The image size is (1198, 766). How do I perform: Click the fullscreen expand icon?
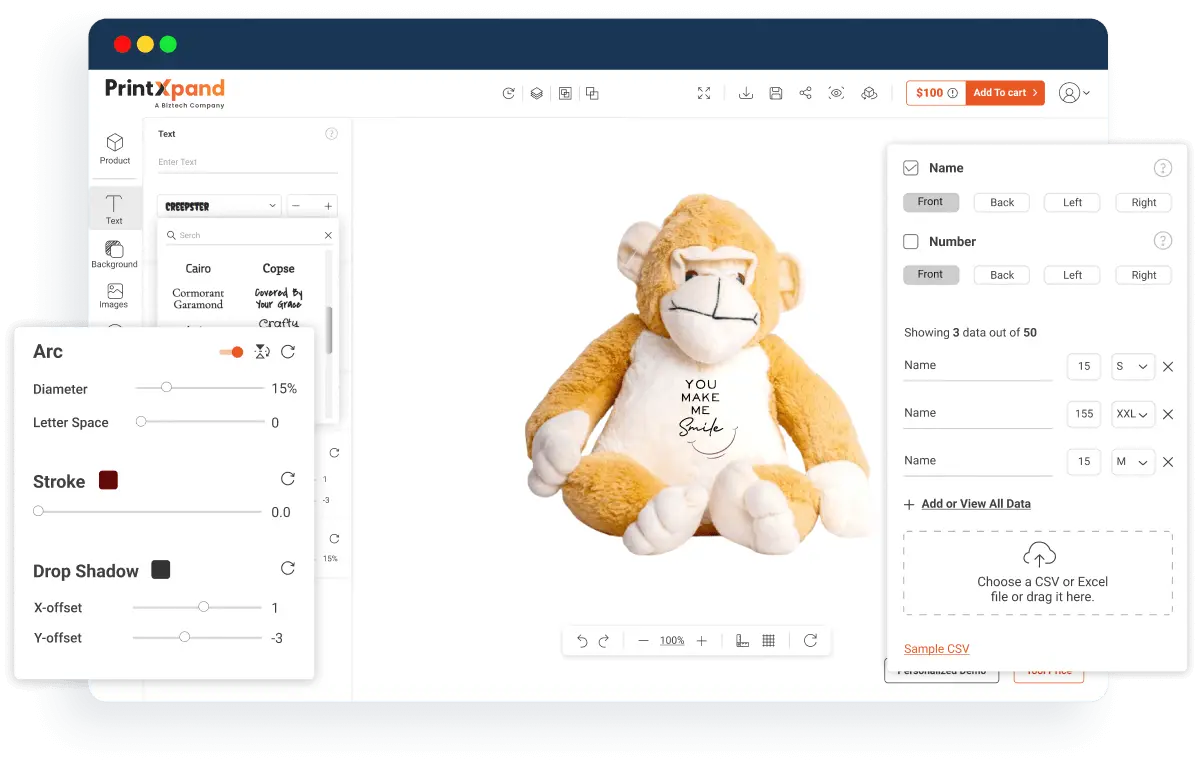pyautogui.click(x=704, y=93)
